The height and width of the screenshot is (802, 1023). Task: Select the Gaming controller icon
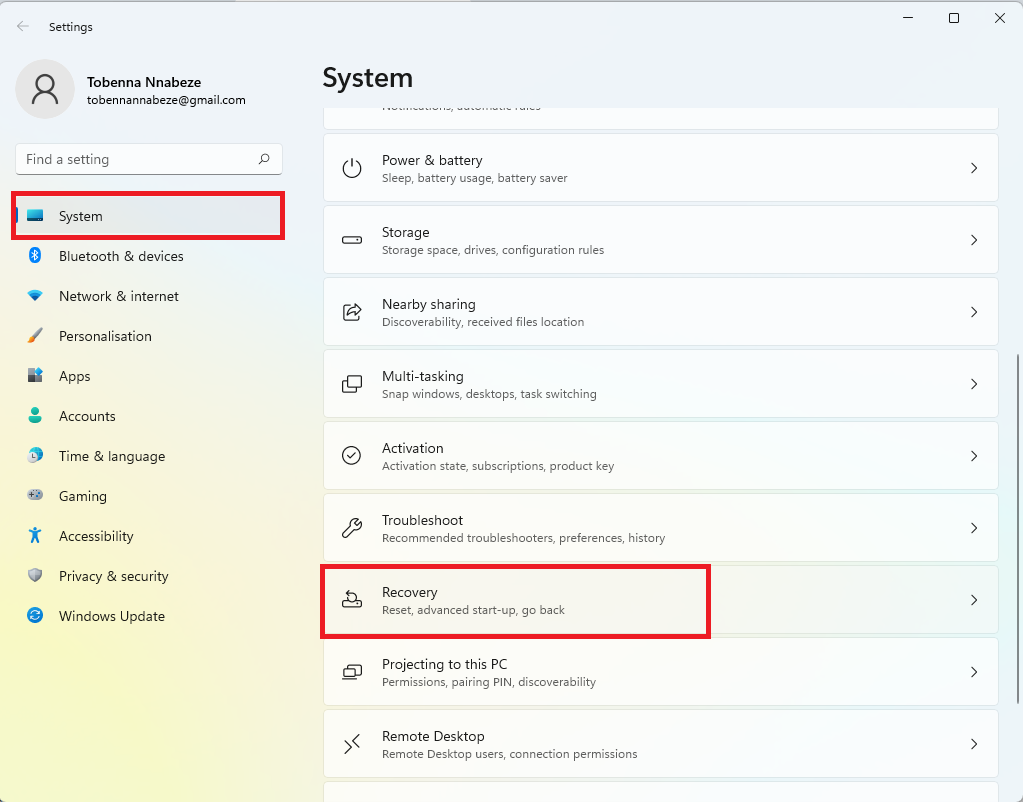(36, 496)
